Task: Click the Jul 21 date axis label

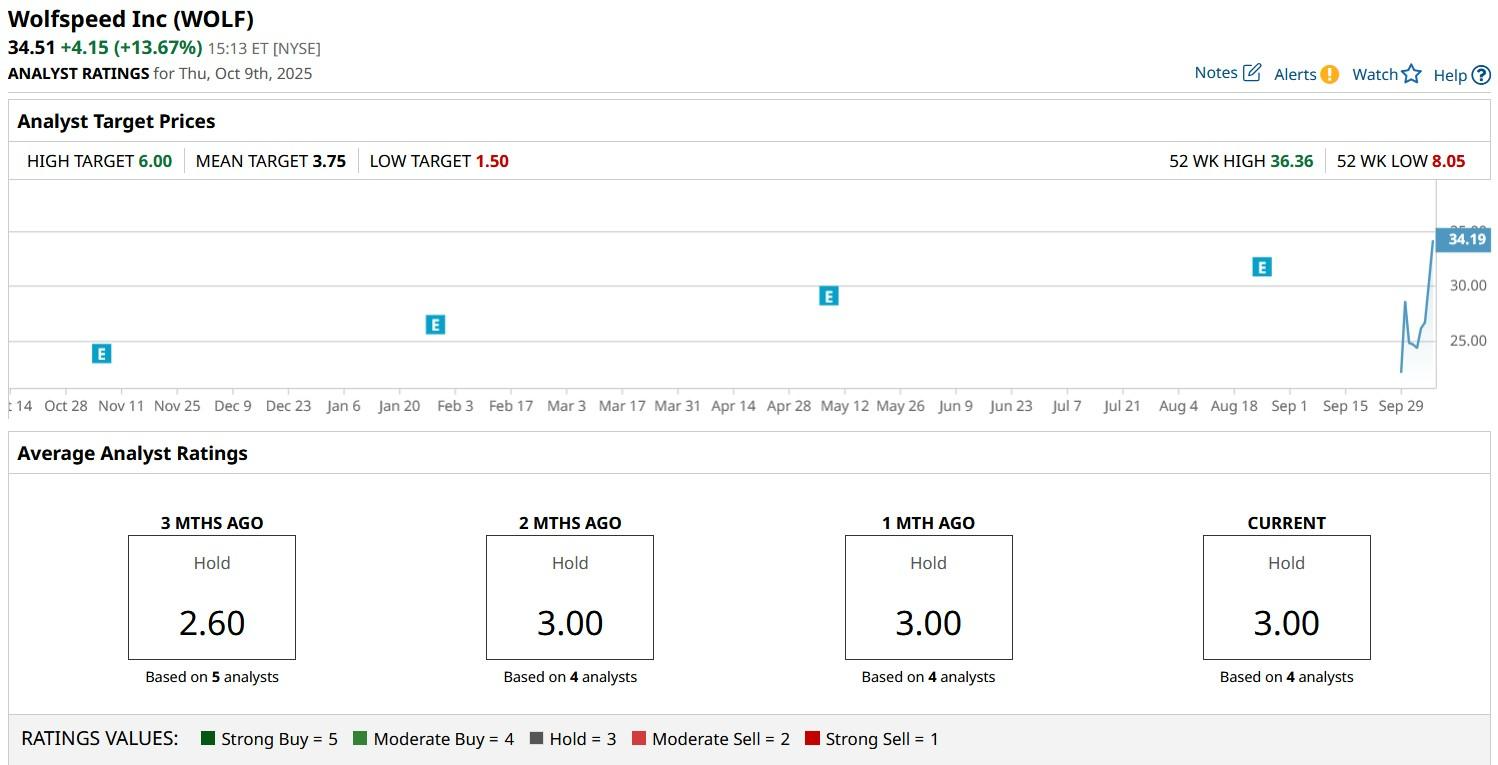Action: pyautogui.click(x=1122, y=406)
